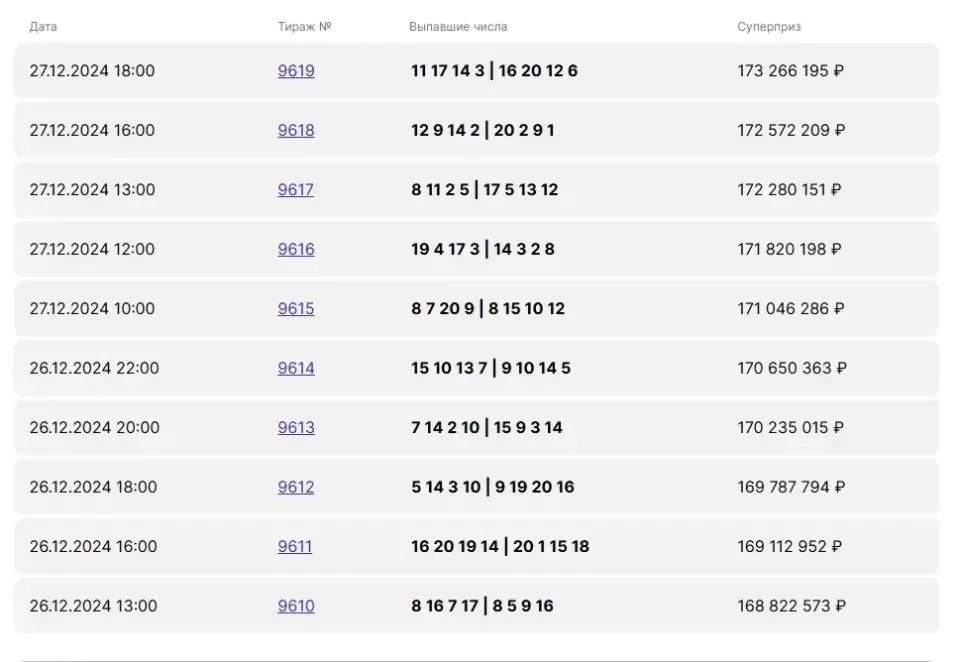Open draw number 9614 link

coord(296,368)
